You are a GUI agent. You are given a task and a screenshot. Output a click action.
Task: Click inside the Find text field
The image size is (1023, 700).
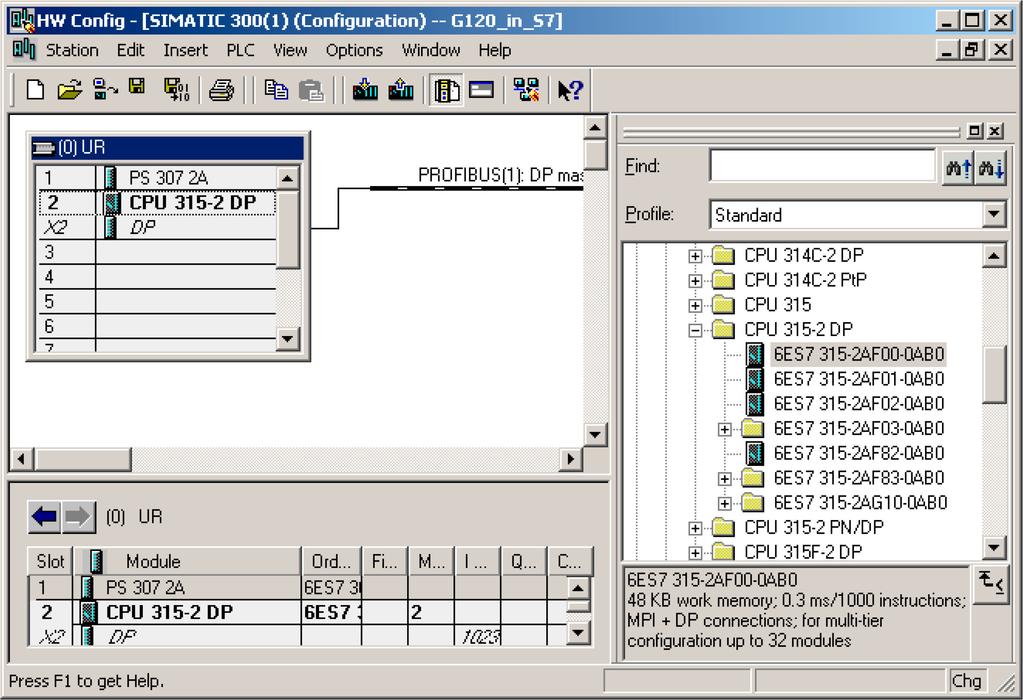tap(822, 166)
